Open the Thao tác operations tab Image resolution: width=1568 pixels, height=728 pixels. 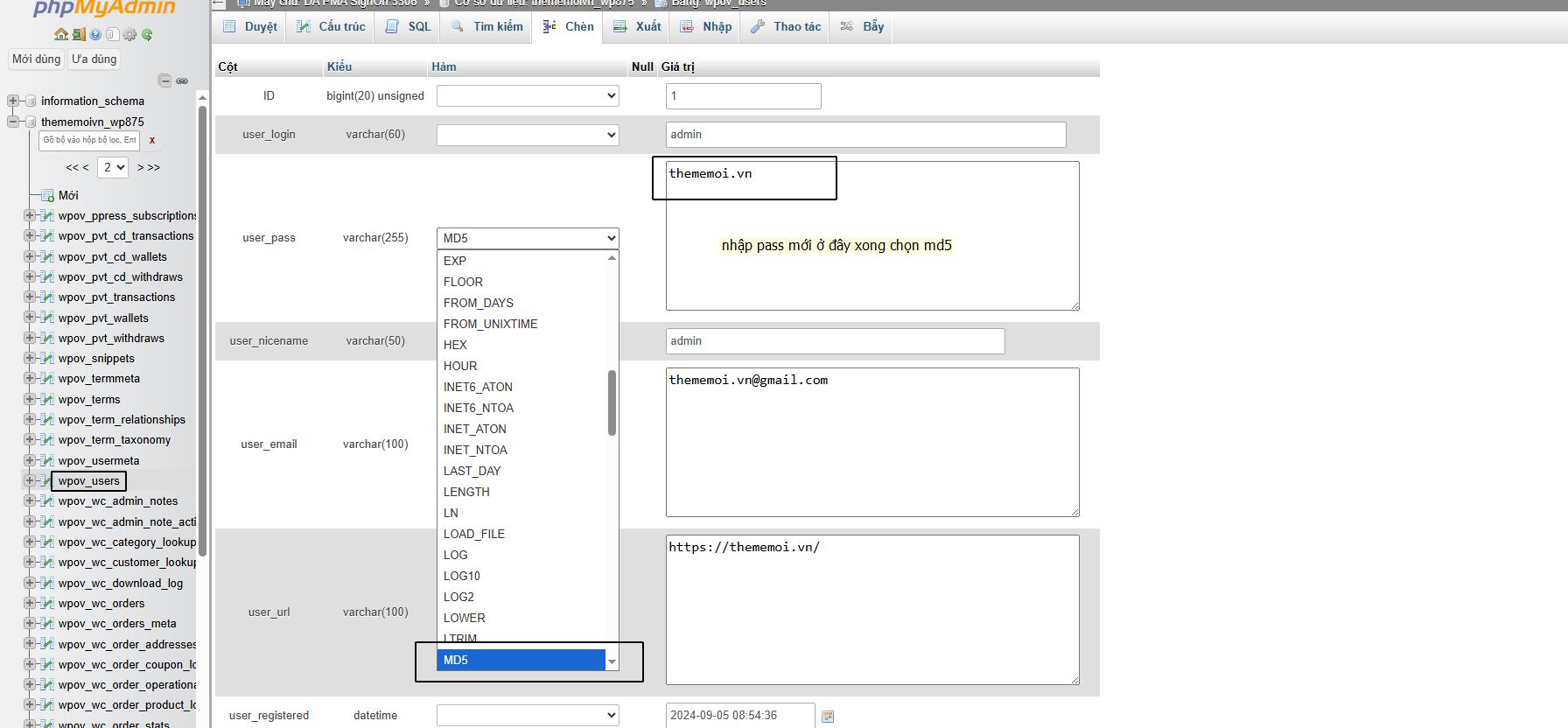click(786, 26)
